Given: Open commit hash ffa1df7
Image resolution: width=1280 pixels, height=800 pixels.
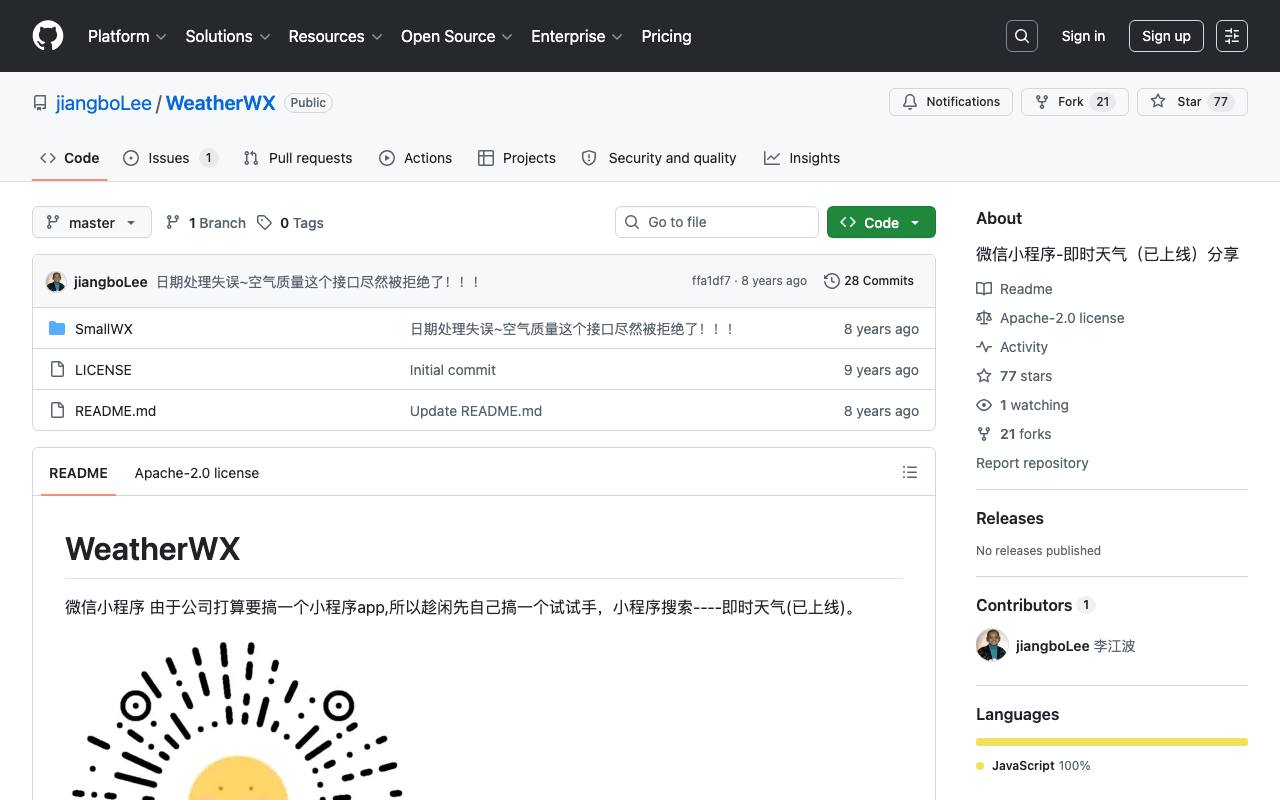Looking at the screenshot, I should pyautogui.click(x=711, y=281).
